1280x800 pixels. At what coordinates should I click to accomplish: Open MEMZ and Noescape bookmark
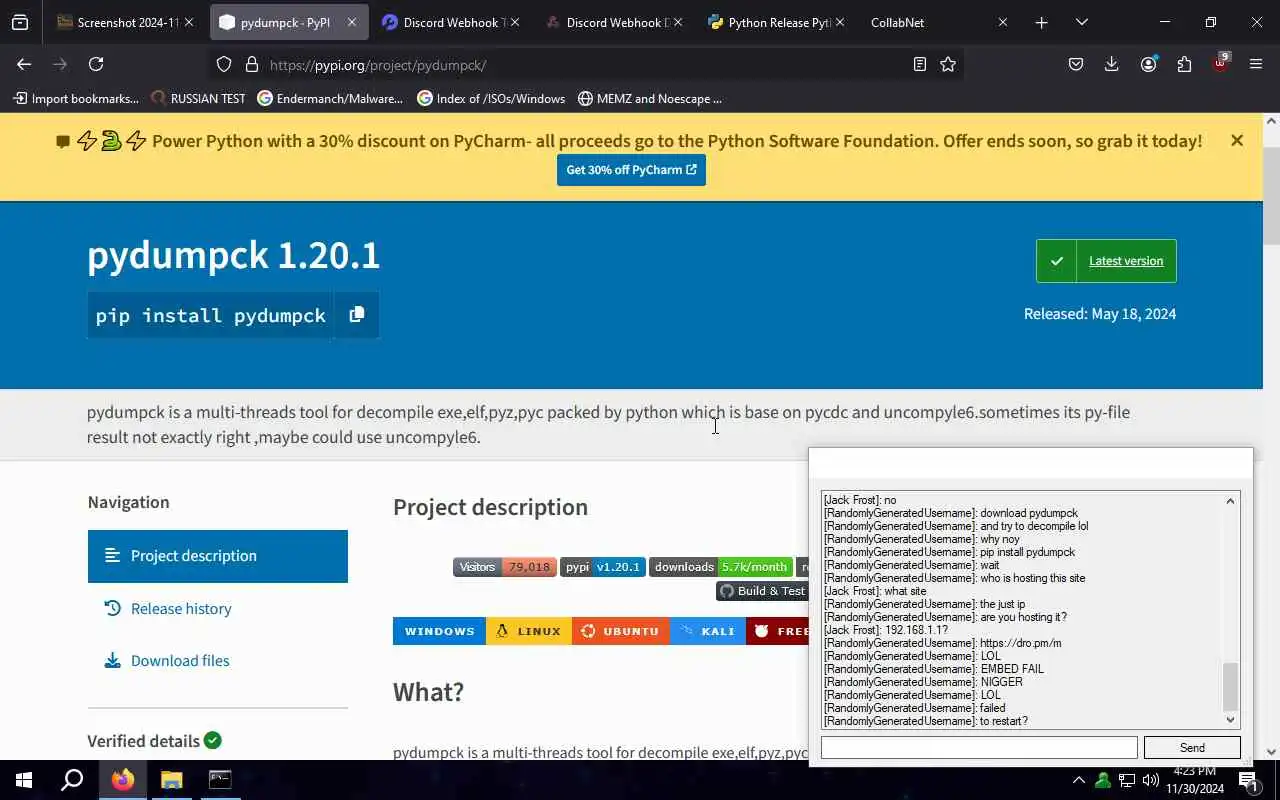click(649, 98)
